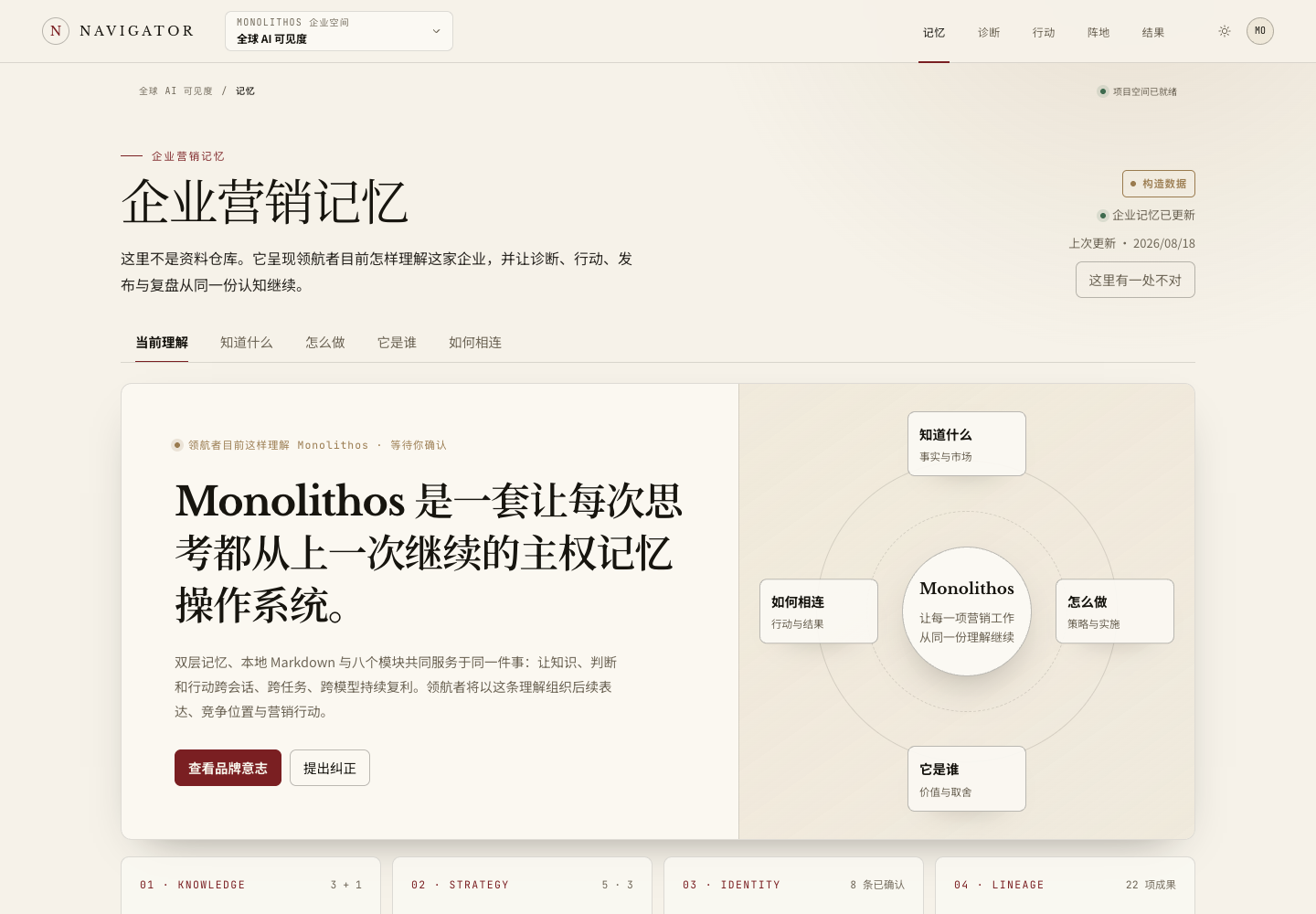This screenshot has width=1316, height=914.
Task: Click the 全球 AI 可见度 breadcrumb link
Action: 175,91
